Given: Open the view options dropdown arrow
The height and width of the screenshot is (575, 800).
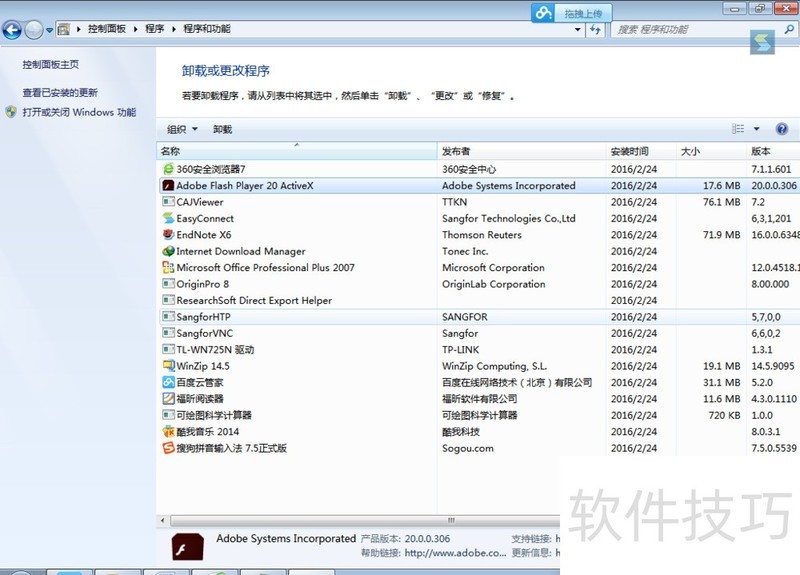Looking at the screenshot, I should click(757, 129).
